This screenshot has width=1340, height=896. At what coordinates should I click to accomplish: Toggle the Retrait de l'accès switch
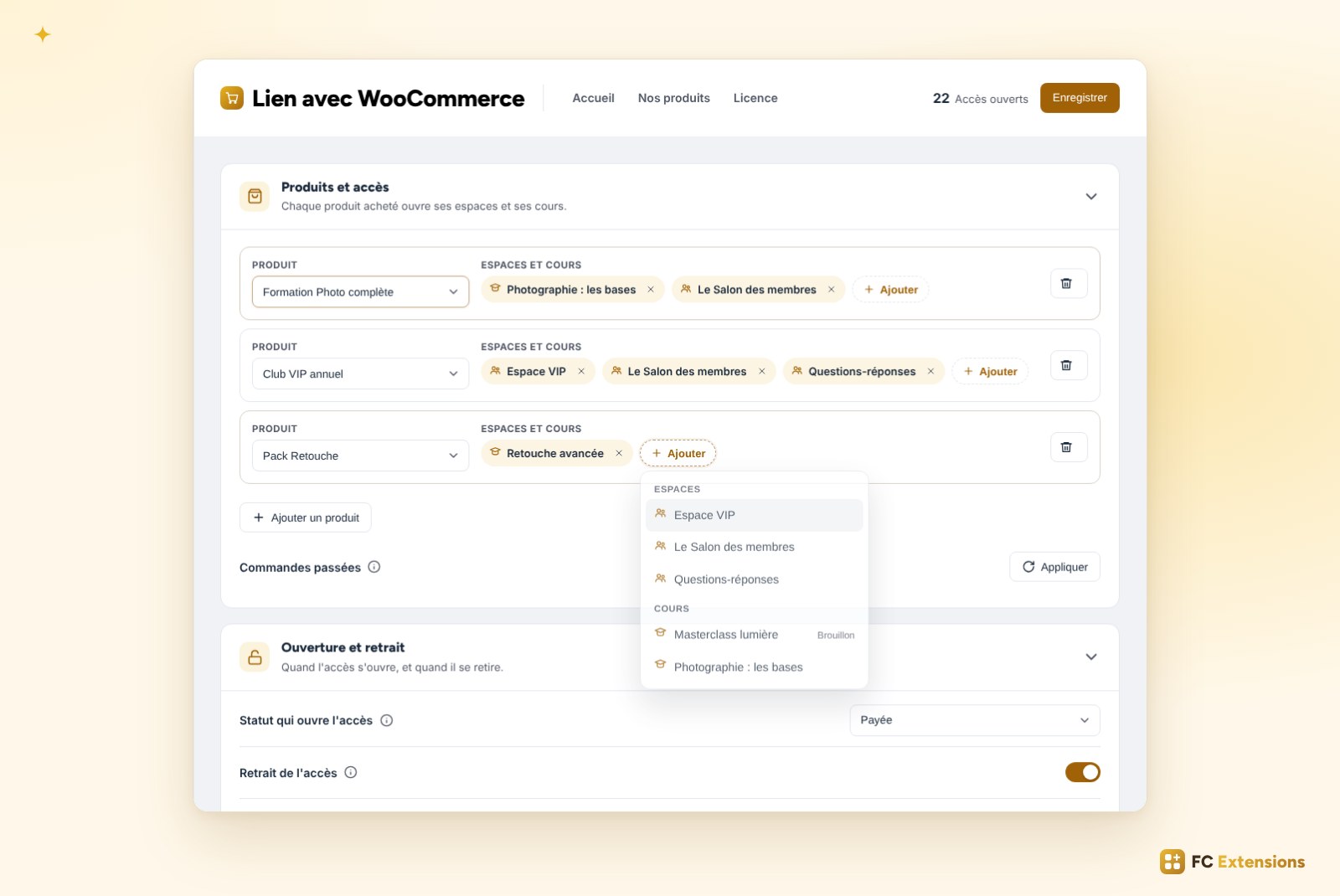coord(1083,773)
